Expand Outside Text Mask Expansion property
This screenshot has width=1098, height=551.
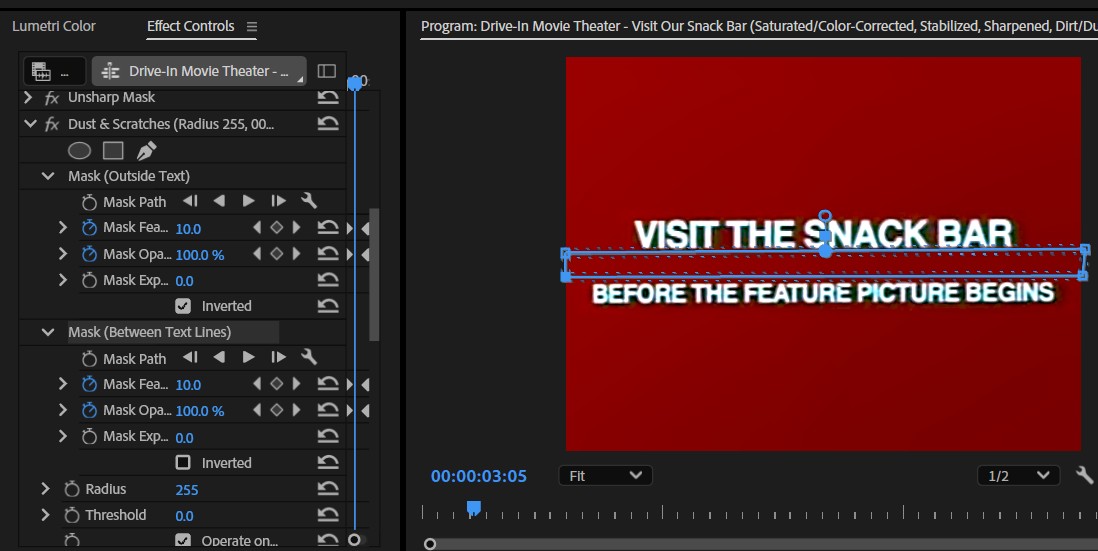coord(62,280)
